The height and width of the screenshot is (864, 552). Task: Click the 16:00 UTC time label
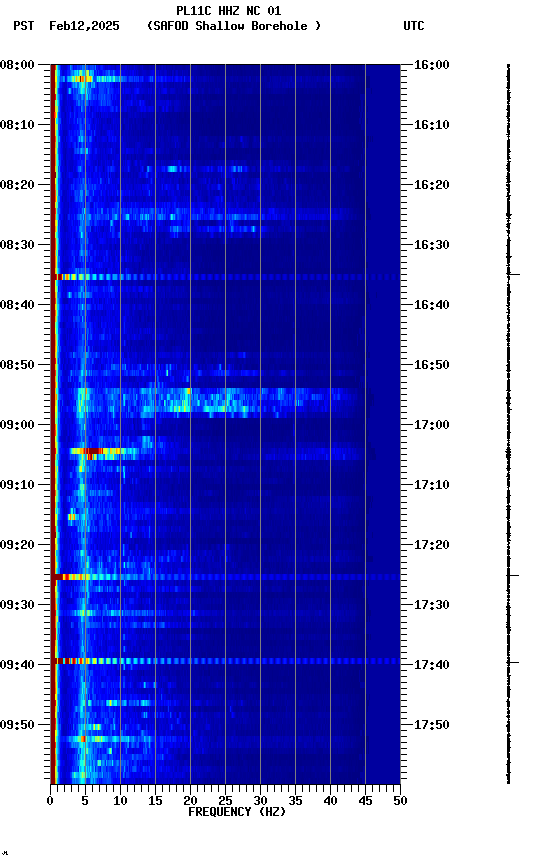coord(432,65)
